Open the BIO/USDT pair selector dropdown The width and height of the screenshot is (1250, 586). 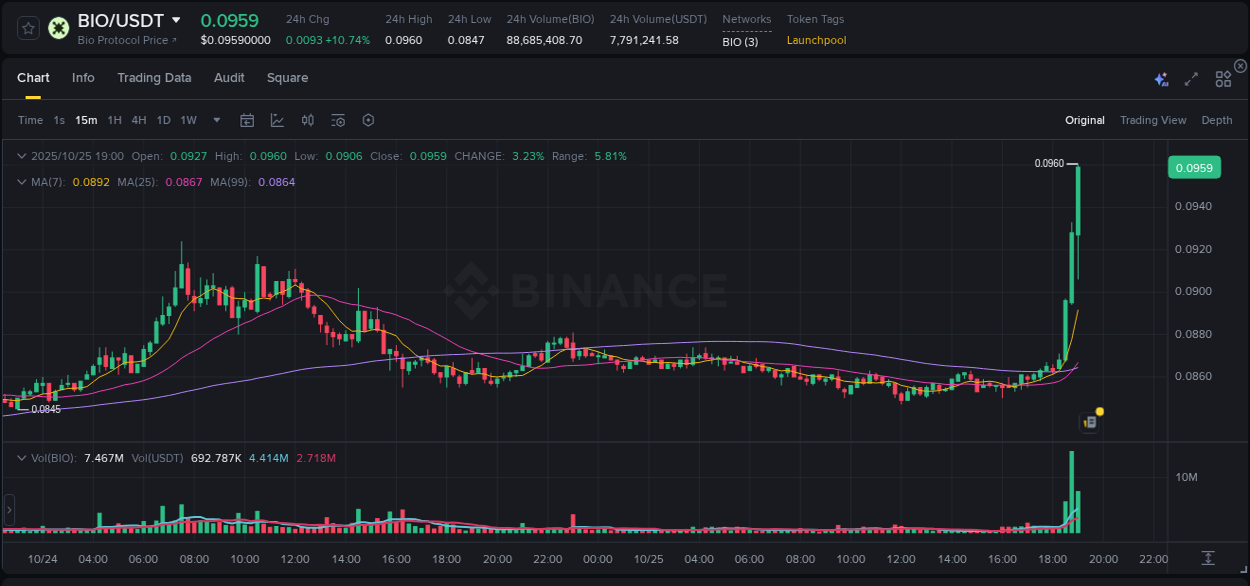pyautogui.click(x=178, y=20)
